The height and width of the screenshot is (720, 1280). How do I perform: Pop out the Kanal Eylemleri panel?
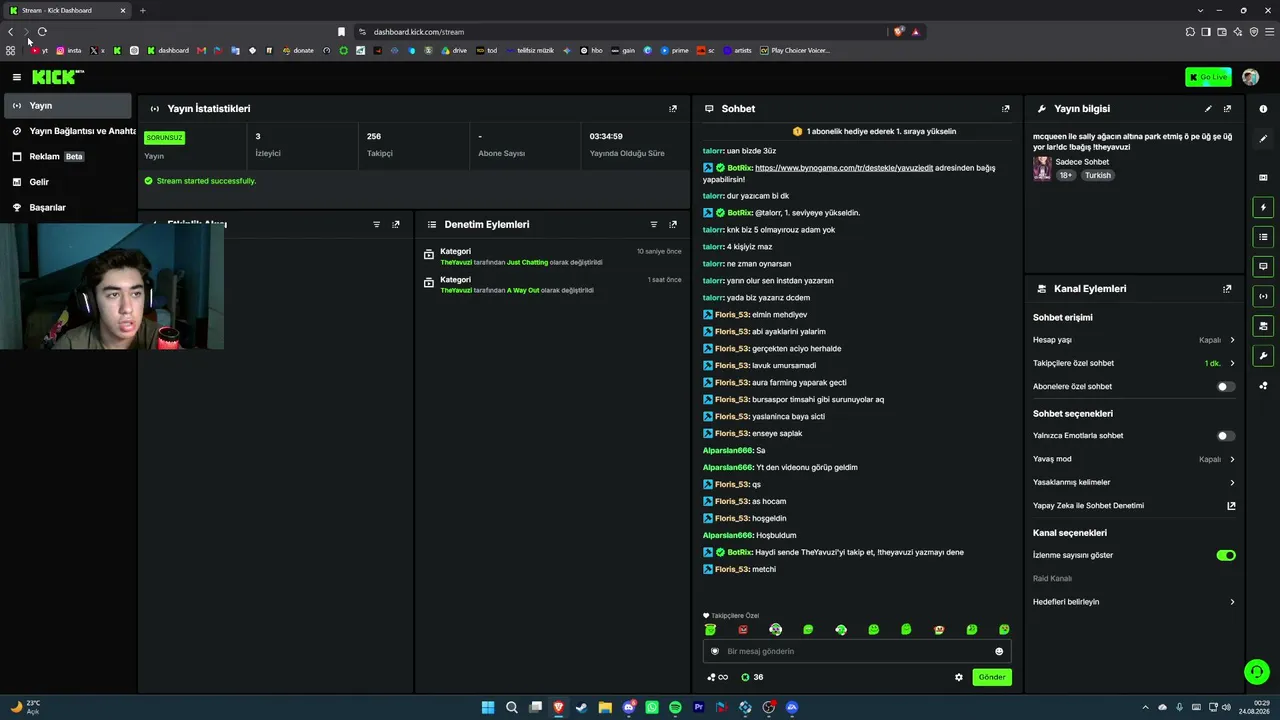1227,289
